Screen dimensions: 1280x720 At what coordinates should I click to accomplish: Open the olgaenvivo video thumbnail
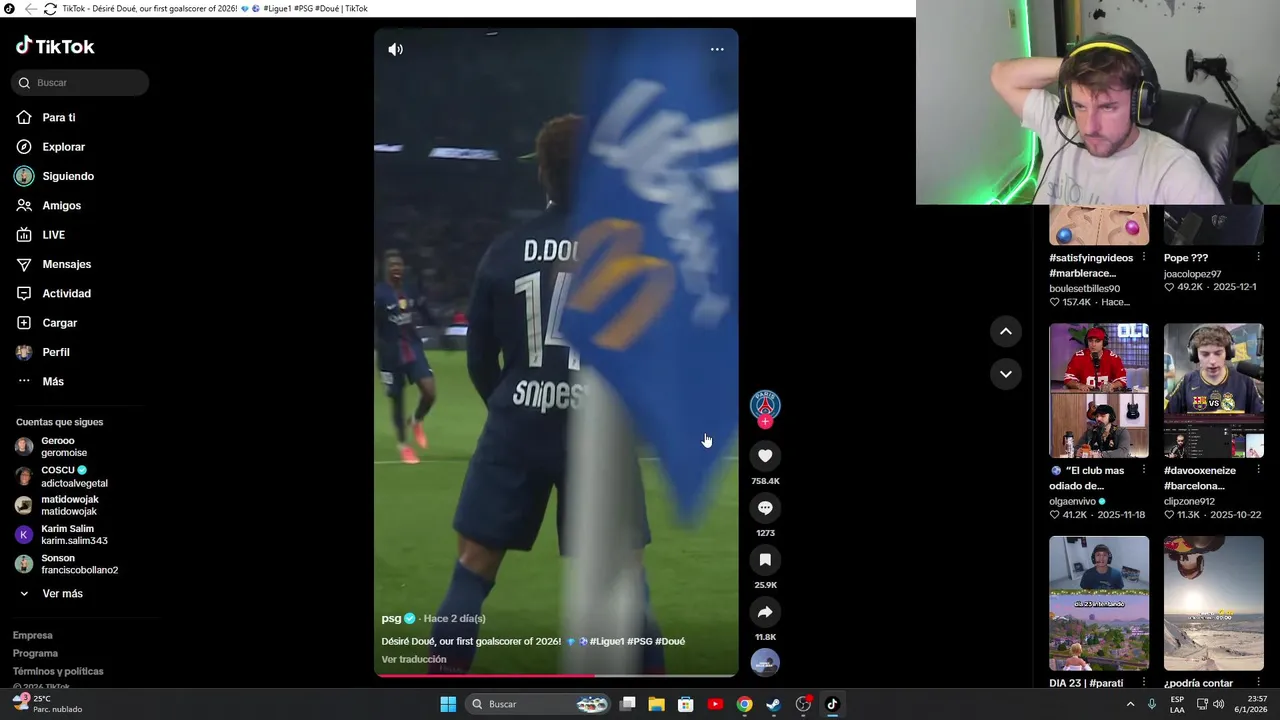(x=1099, y=390)
